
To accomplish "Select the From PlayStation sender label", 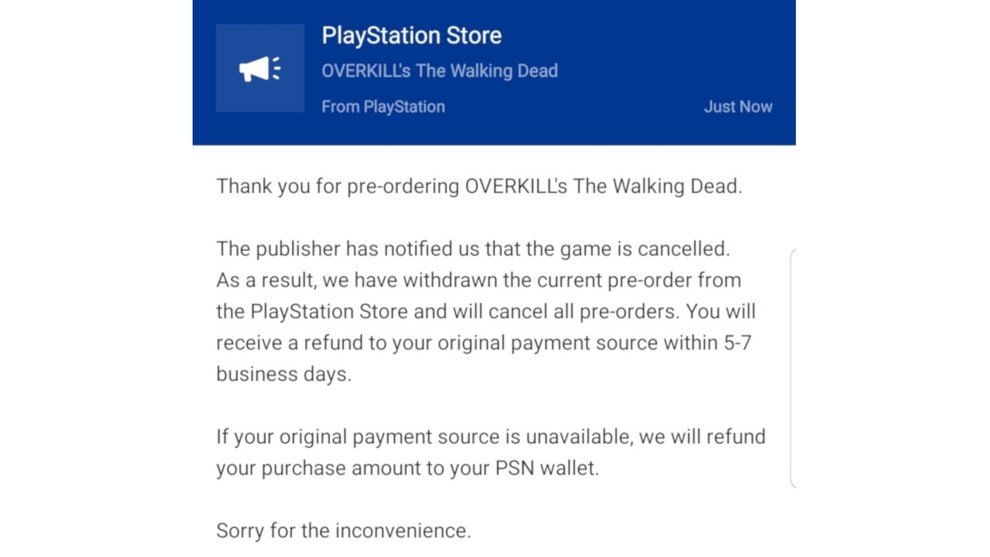I will (383, 107).
